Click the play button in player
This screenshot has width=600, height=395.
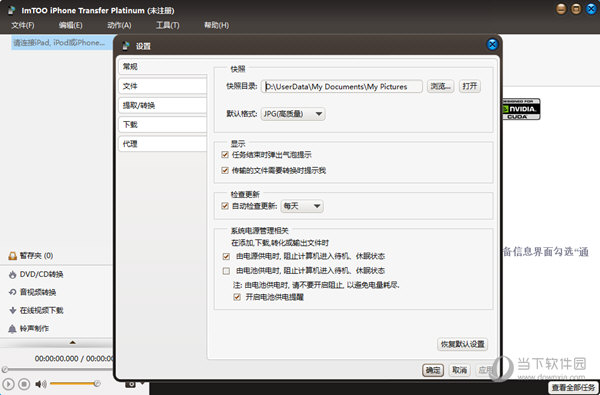(x=8, y=384)
